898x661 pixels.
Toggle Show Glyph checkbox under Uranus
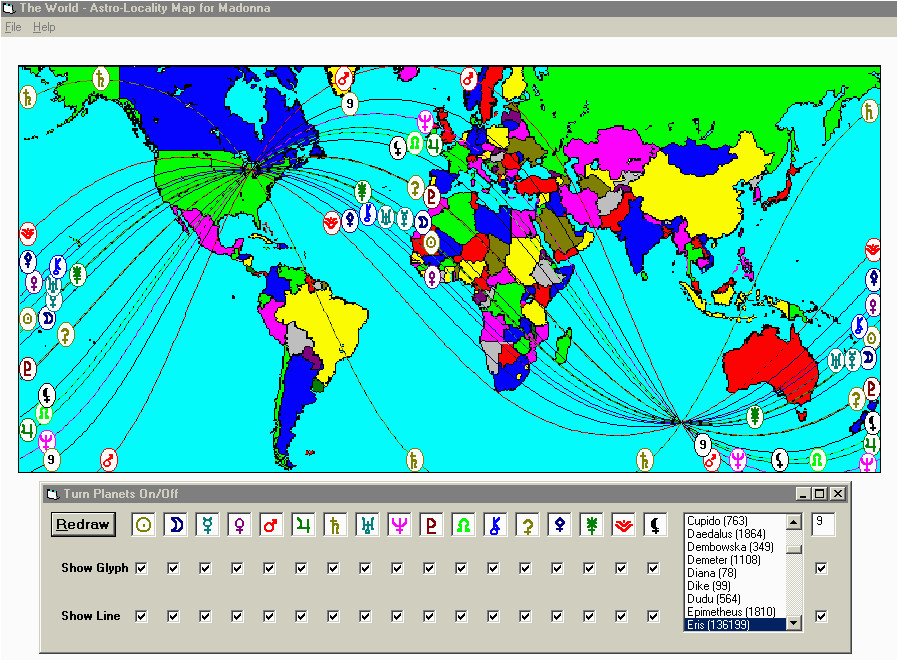[365, 568]
